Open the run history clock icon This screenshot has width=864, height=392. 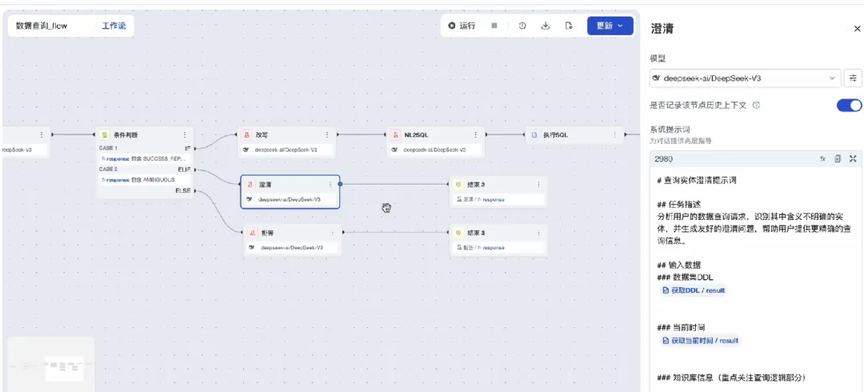(522, 26)
